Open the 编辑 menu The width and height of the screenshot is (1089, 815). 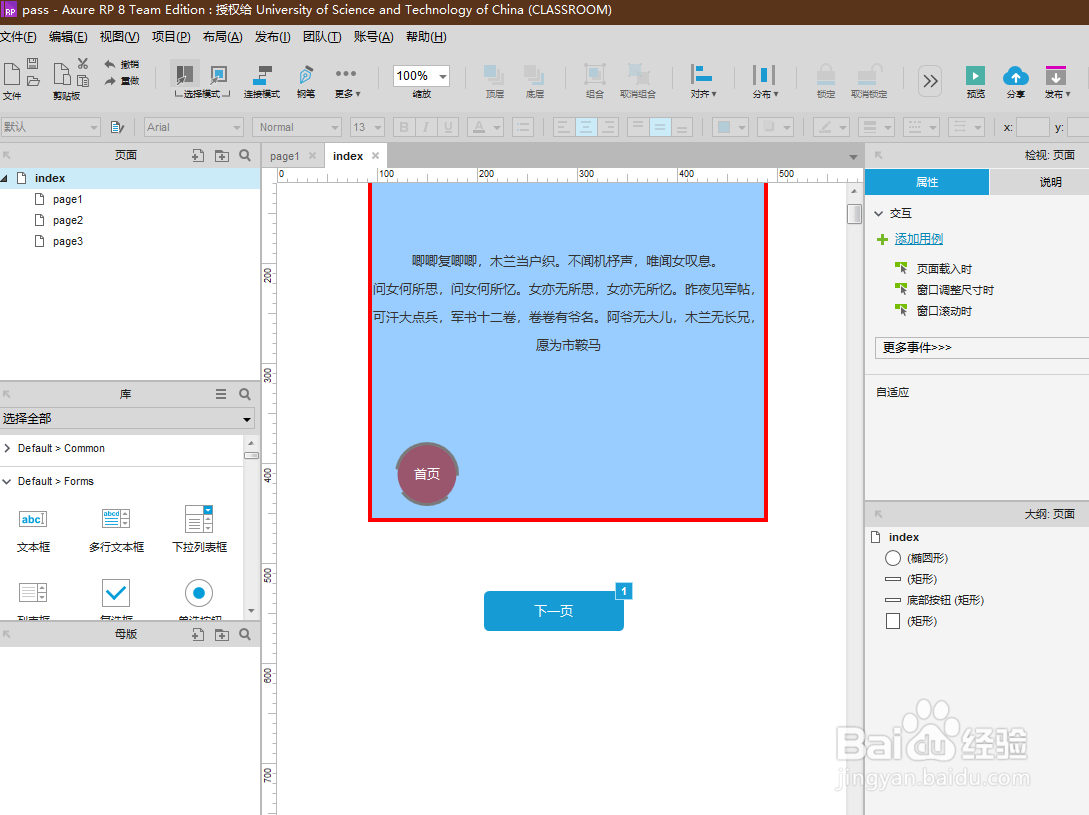coord(68,37)
